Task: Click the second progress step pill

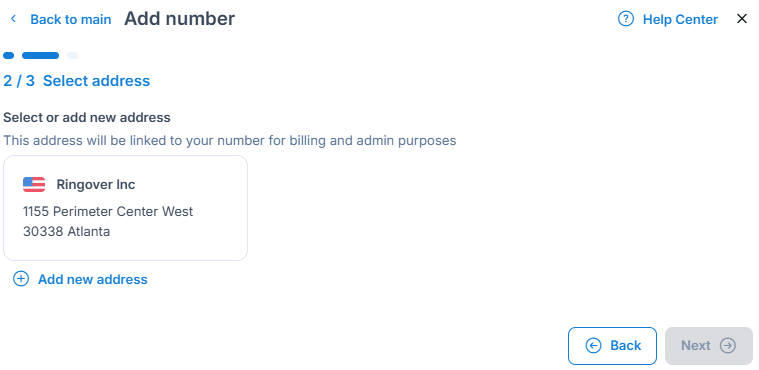Action: [41, 56]
